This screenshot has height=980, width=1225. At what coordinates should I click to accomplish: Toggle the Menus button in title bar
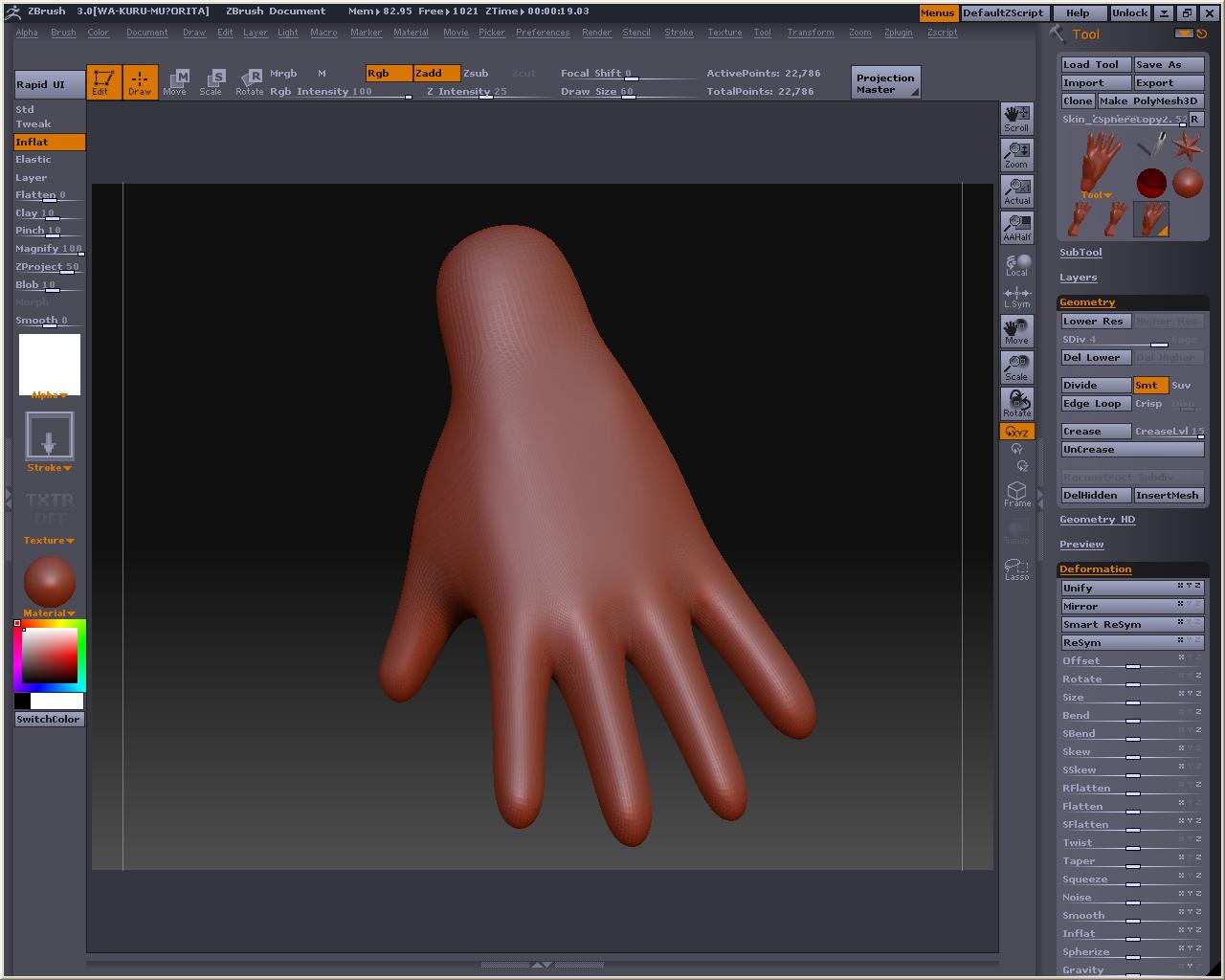pos(937,12)
